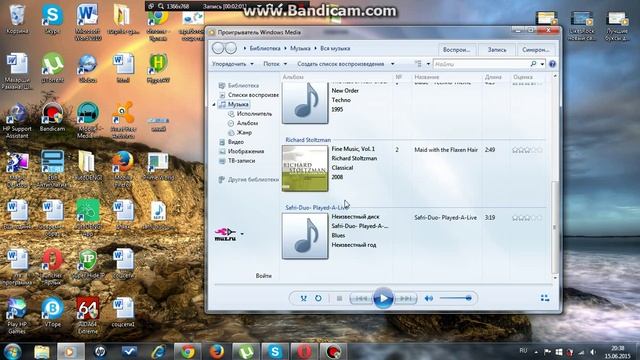Viewport: 640px width, 360px height.
Task: Rate Safri-Duo- Played-A-Live with stars
Action: tap(527, 218)
